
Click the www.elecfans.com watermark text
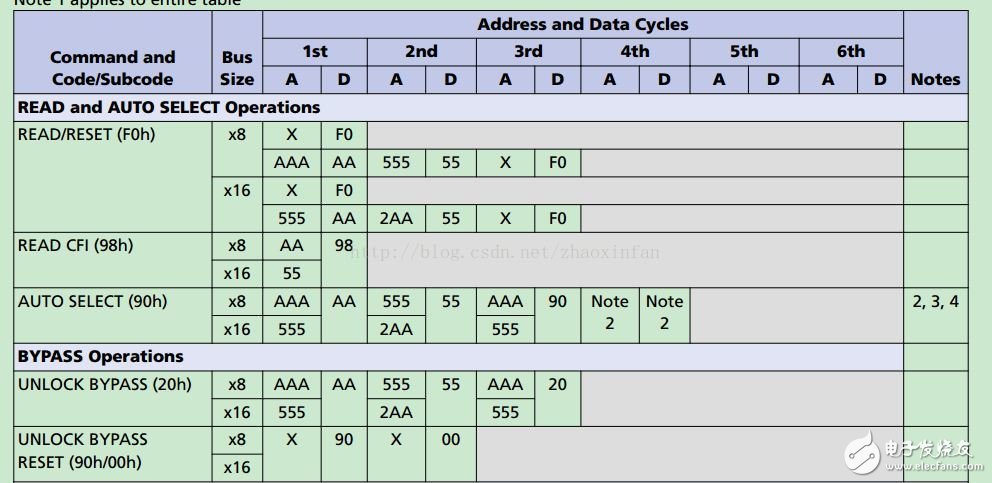coord(927,465)
